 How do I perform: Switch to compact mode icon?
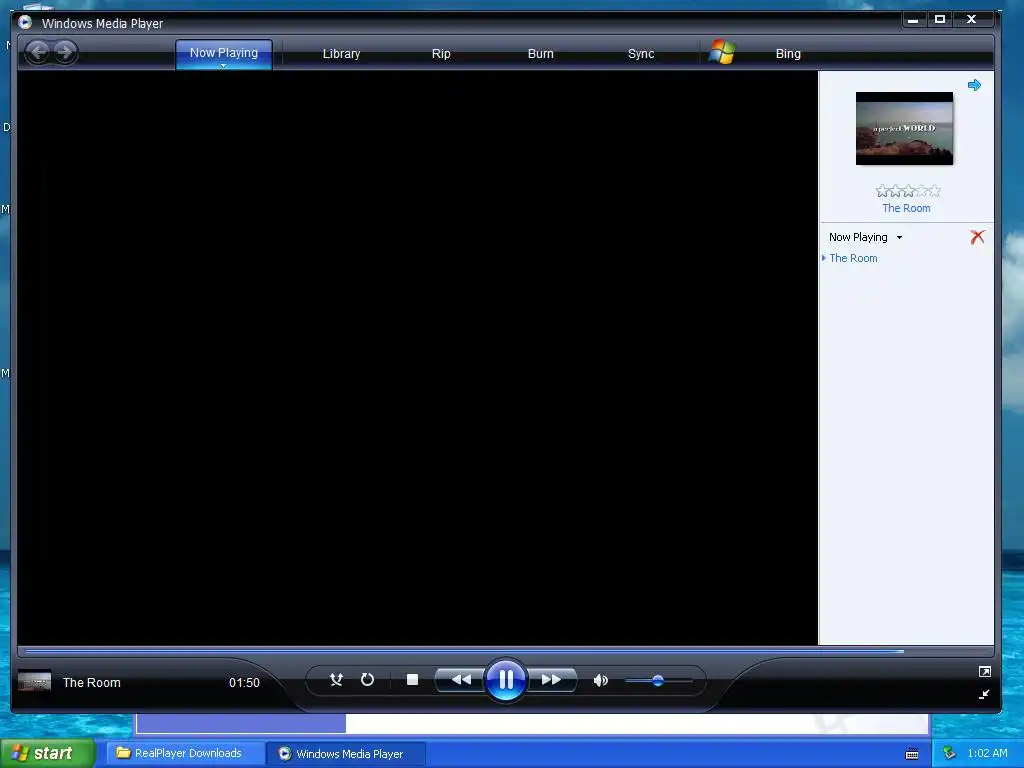984,694
